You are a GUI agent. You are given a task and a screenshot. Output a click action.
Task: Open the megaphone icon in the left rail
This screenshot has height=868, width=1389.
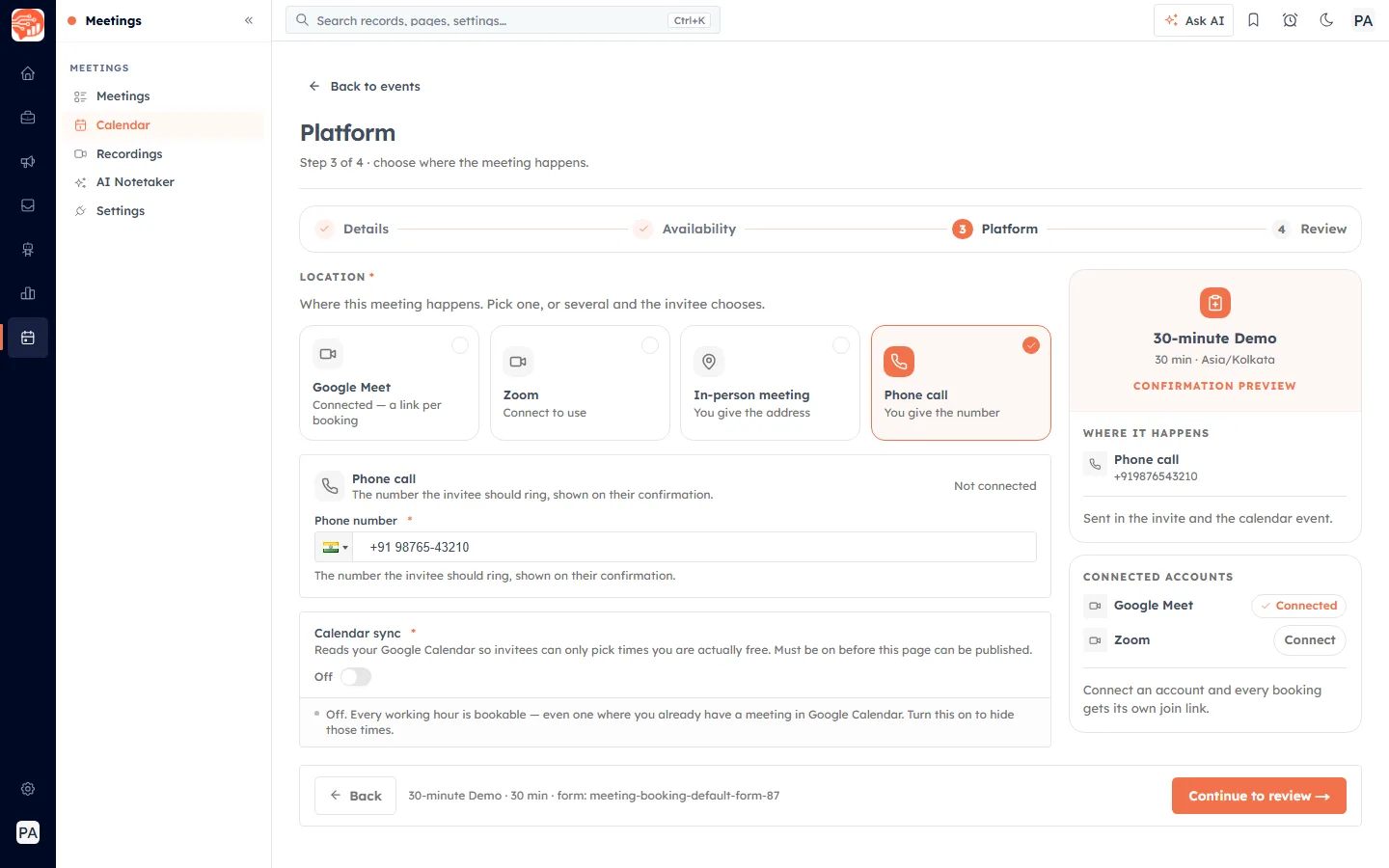tap(28, 162)
